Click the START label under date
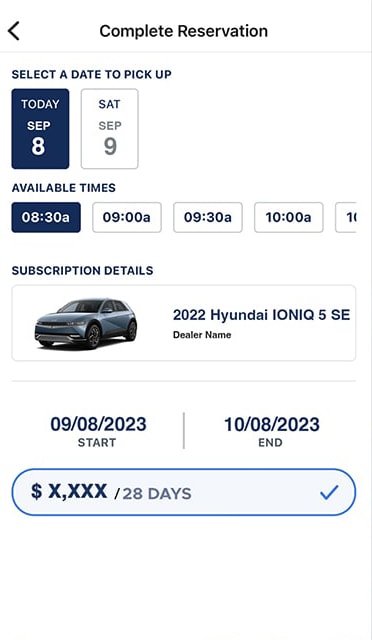 (x=97, y=443)
